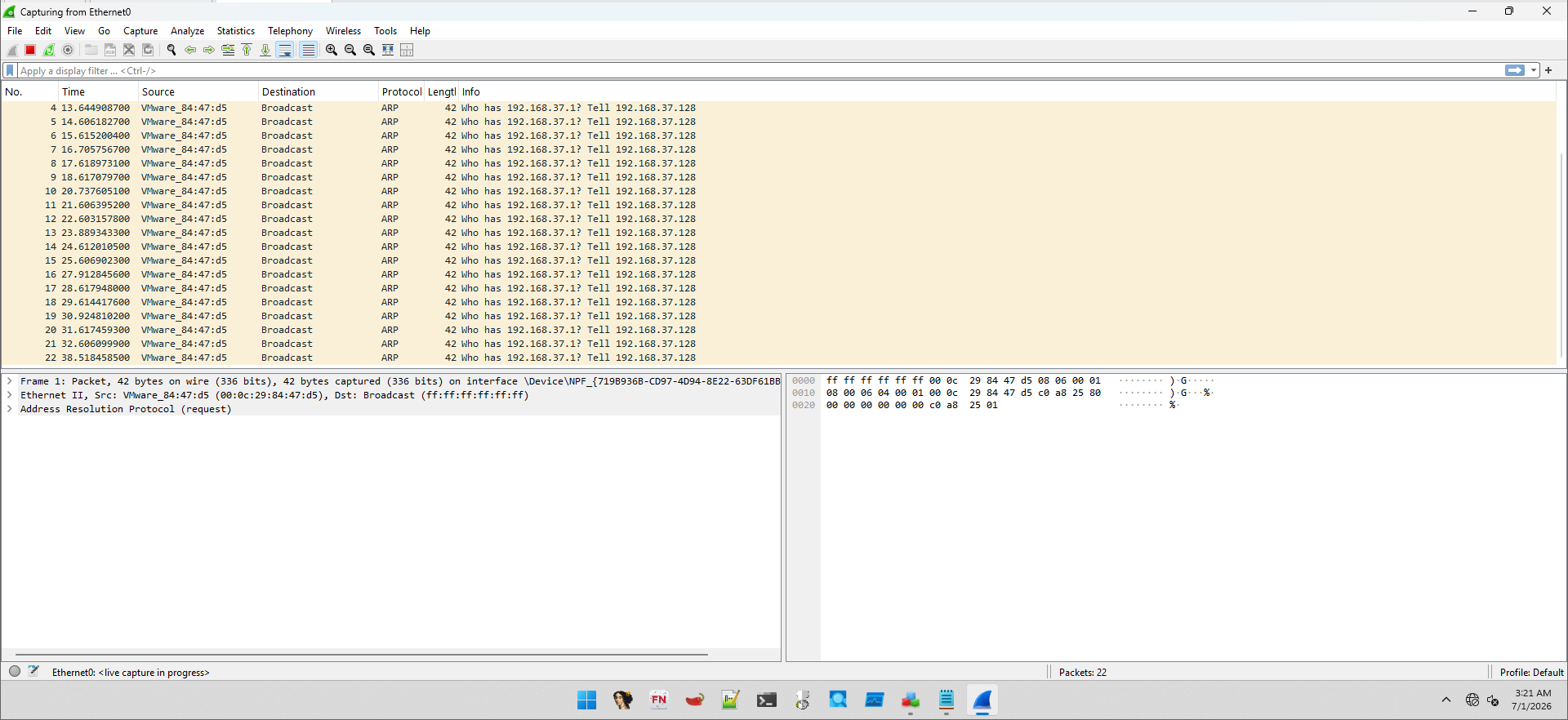The image size is (1568, 720).
Task: Jump to the last packet
Action: (265, 50)
